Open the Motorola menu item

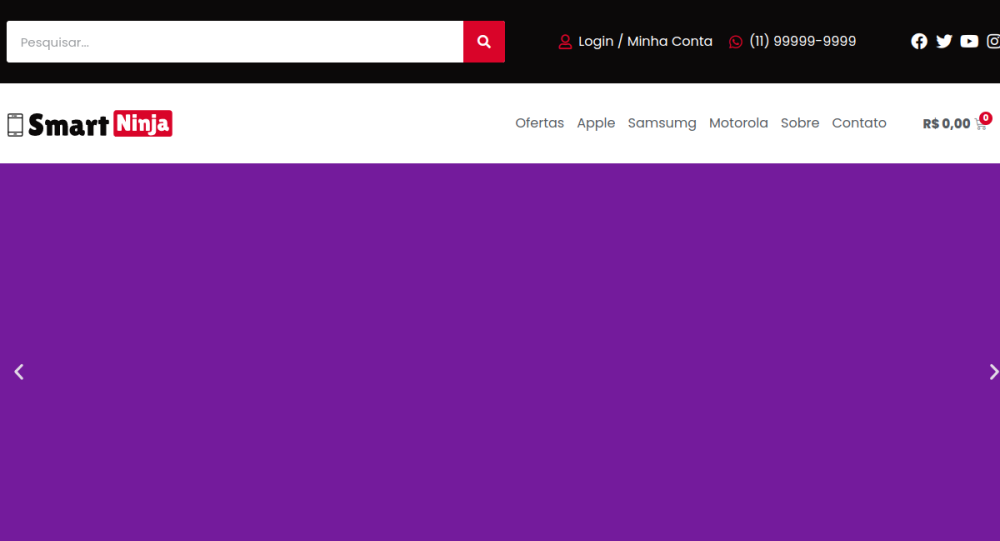[739, 123]
